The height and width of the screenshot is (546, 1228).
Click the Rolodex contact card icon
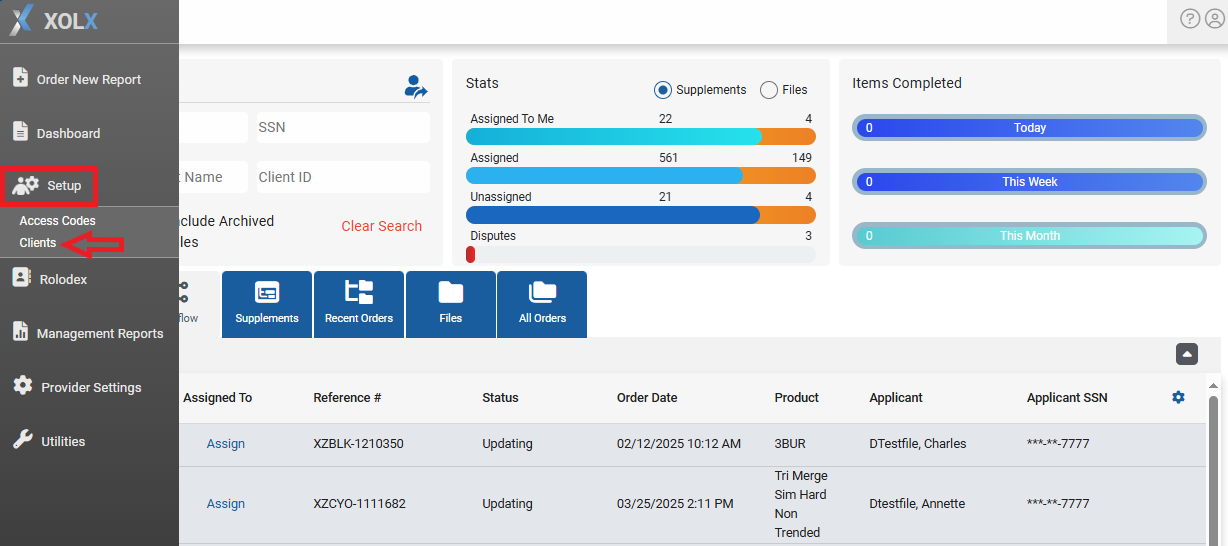tap(21, 278)
